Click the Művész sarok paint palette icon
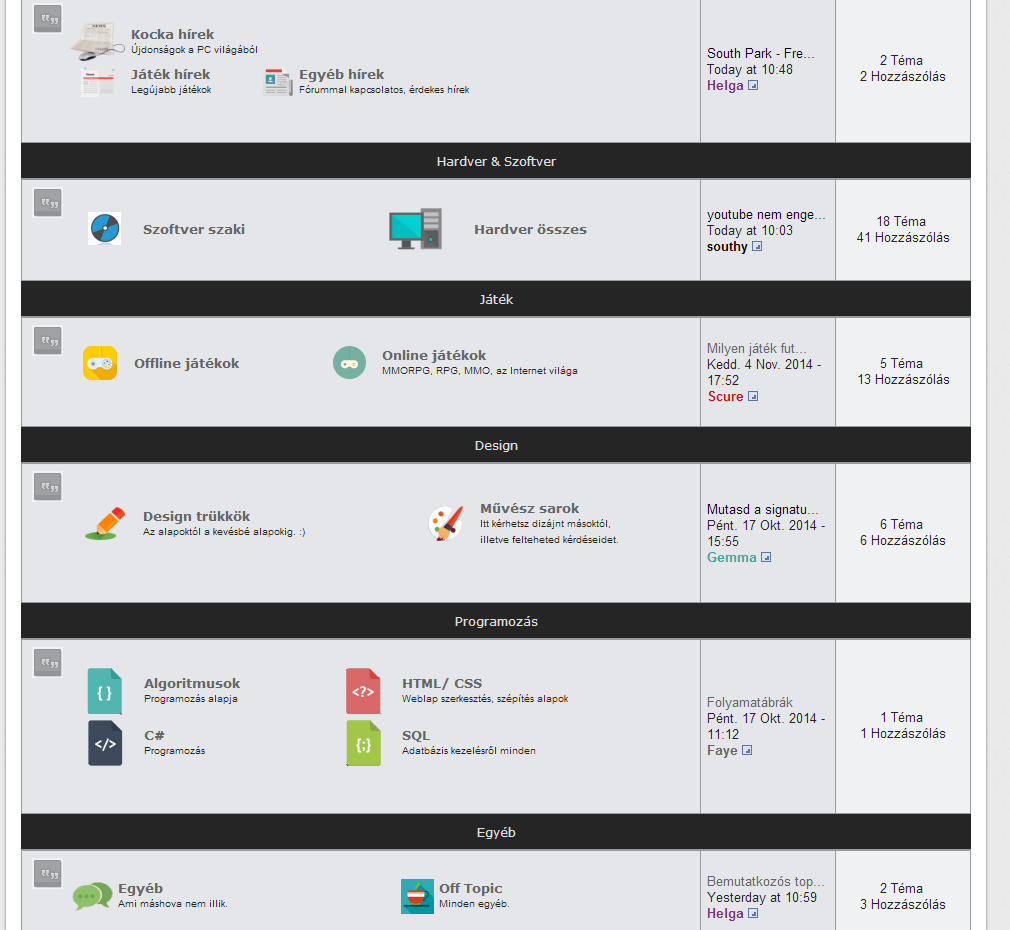Image resolution: width=1010 pixels, height=930 pixels. [x=446, y=523]
